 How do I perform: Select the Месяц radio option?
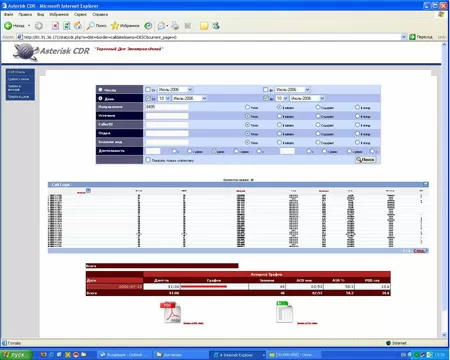(100, 90)
